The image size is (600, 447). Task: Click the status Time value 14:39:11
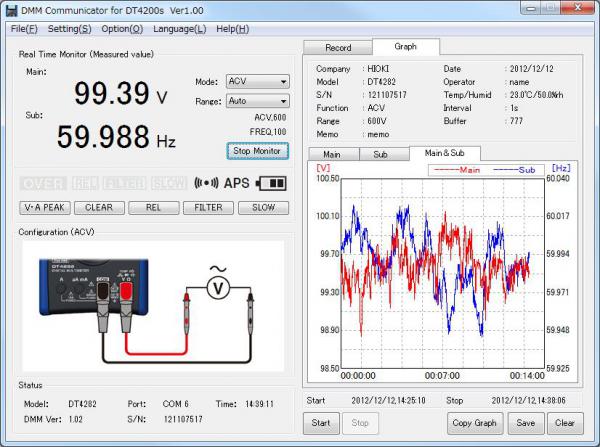[259, 404]
